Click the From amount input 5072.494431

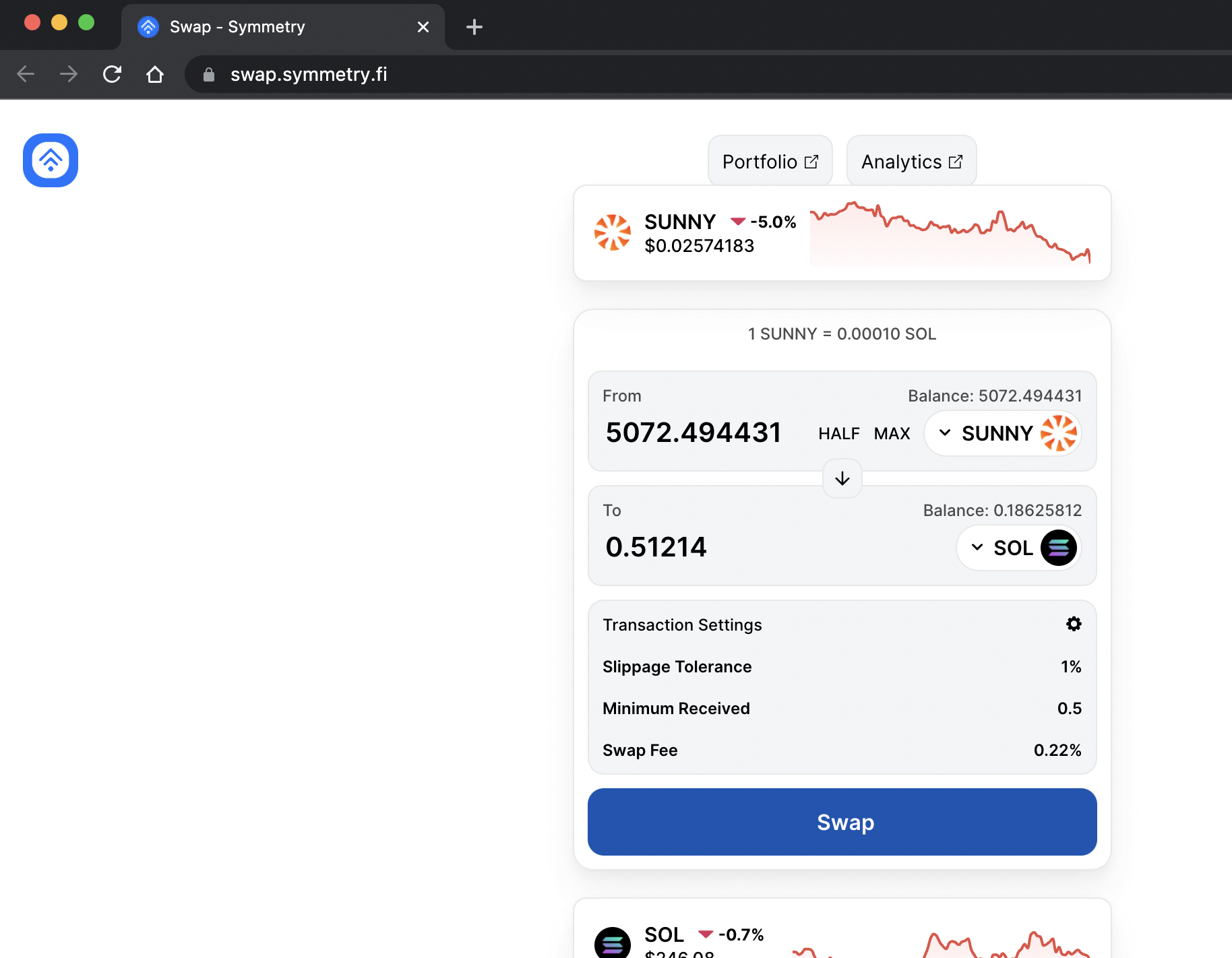pos(694,433)
